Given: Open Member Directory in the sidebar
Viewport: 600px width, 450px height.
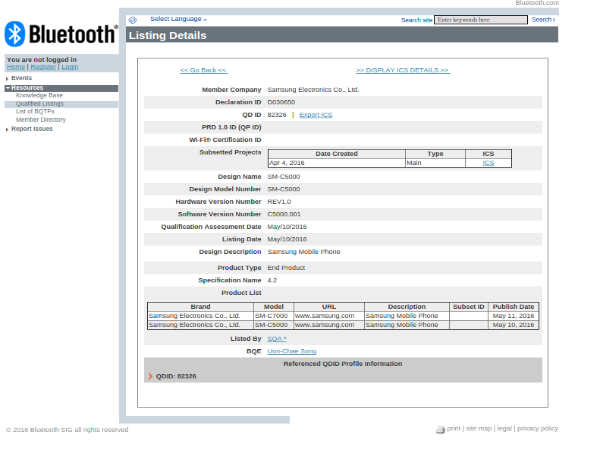Looking at the screenshot, I should (41, 119).
